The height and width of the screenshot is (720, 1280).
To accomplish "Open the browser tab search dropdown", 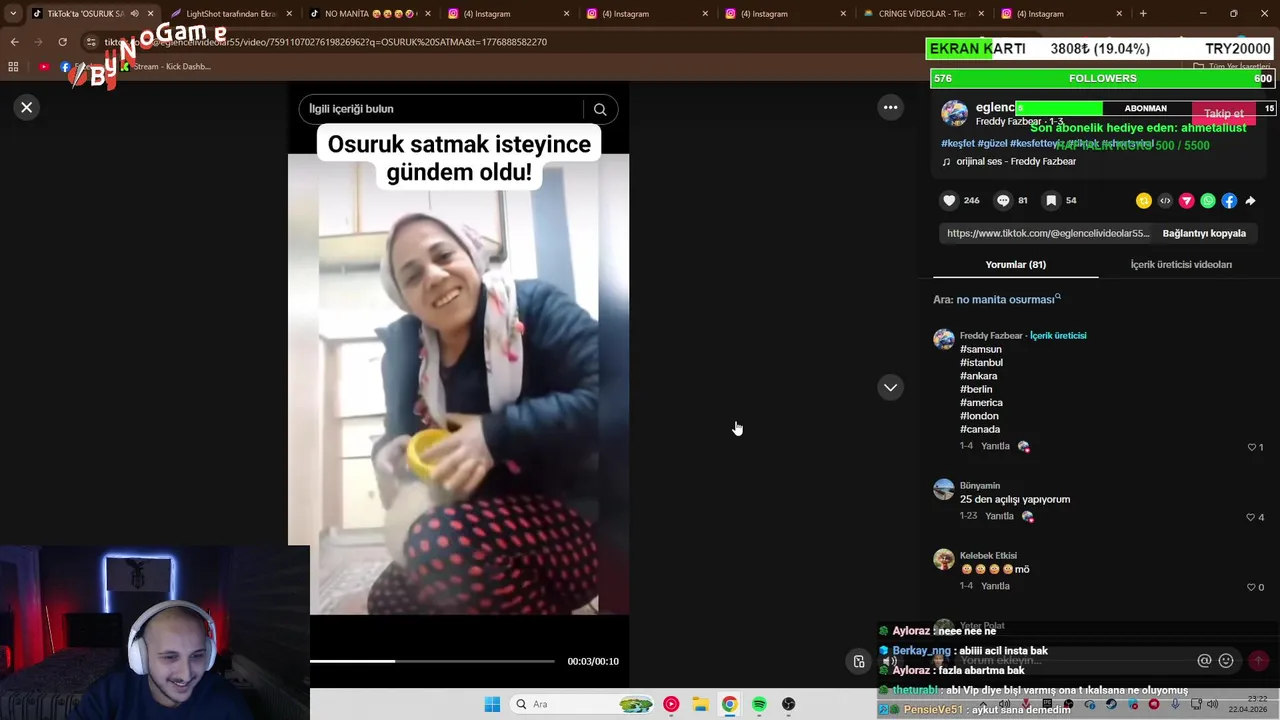I will coord(13,14).
